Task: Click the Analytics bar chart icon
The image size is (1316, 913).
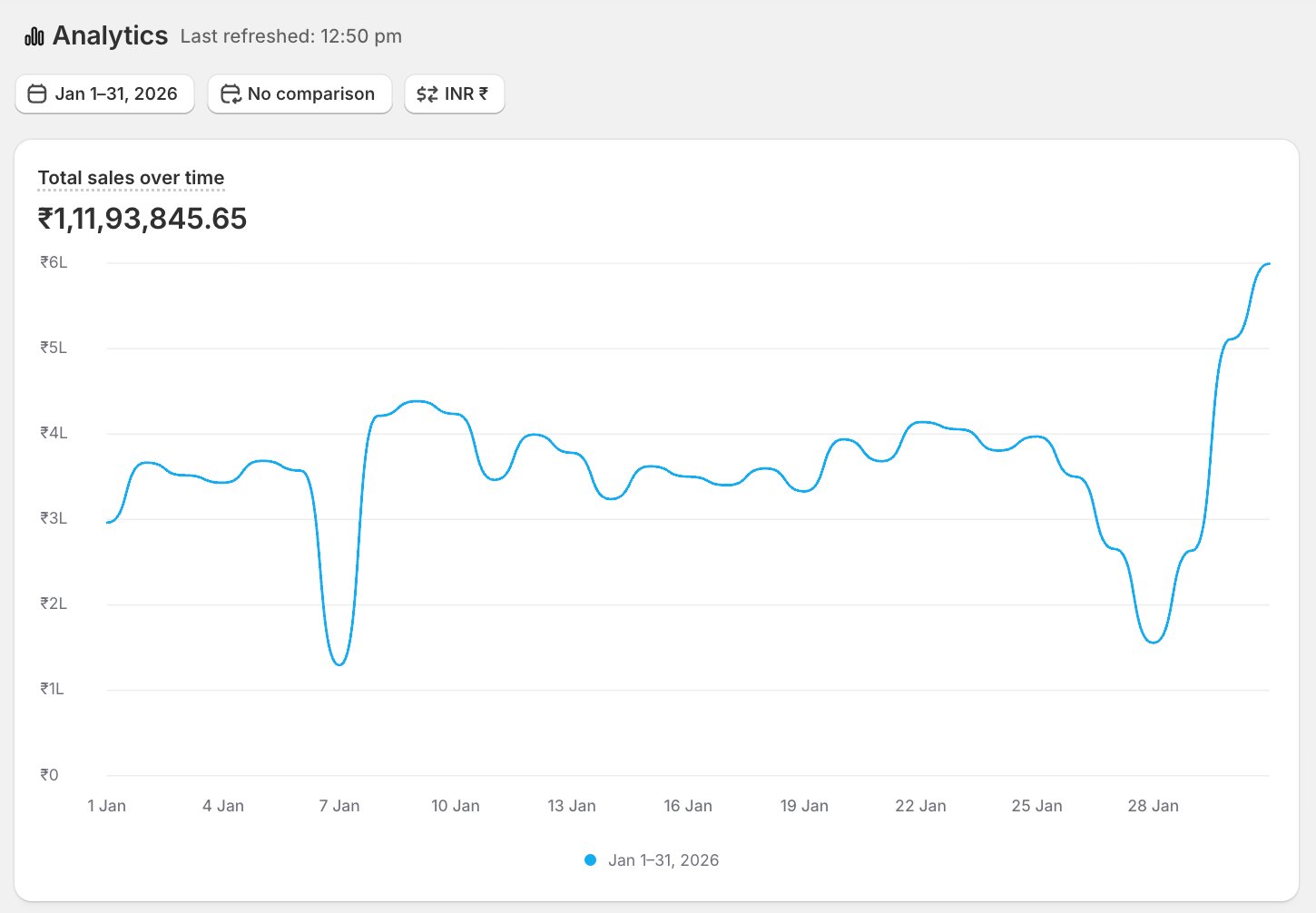Action: point(34,36)
